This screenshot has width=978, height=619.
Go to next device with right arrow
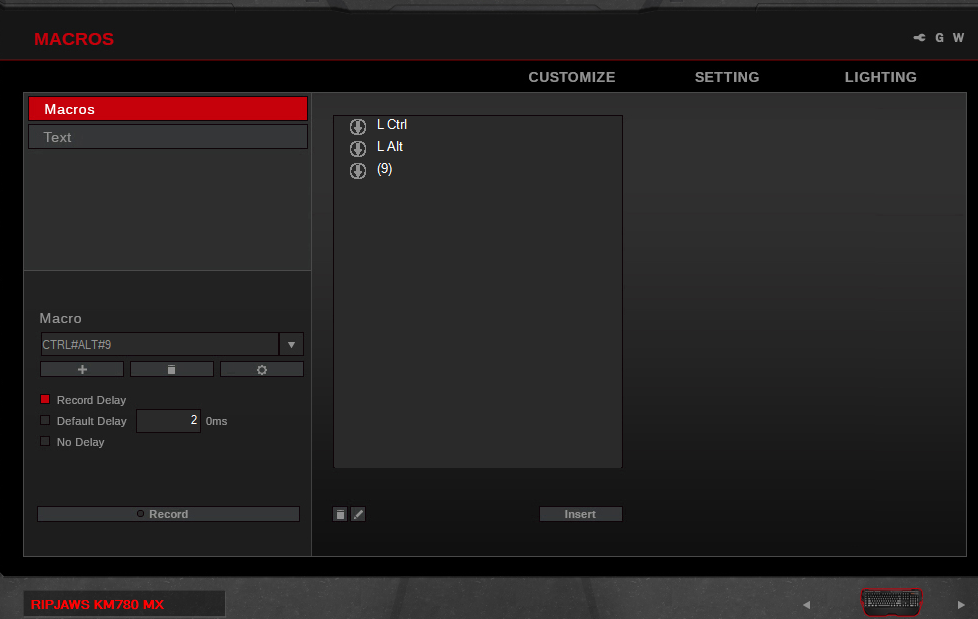tap(961, 605)
